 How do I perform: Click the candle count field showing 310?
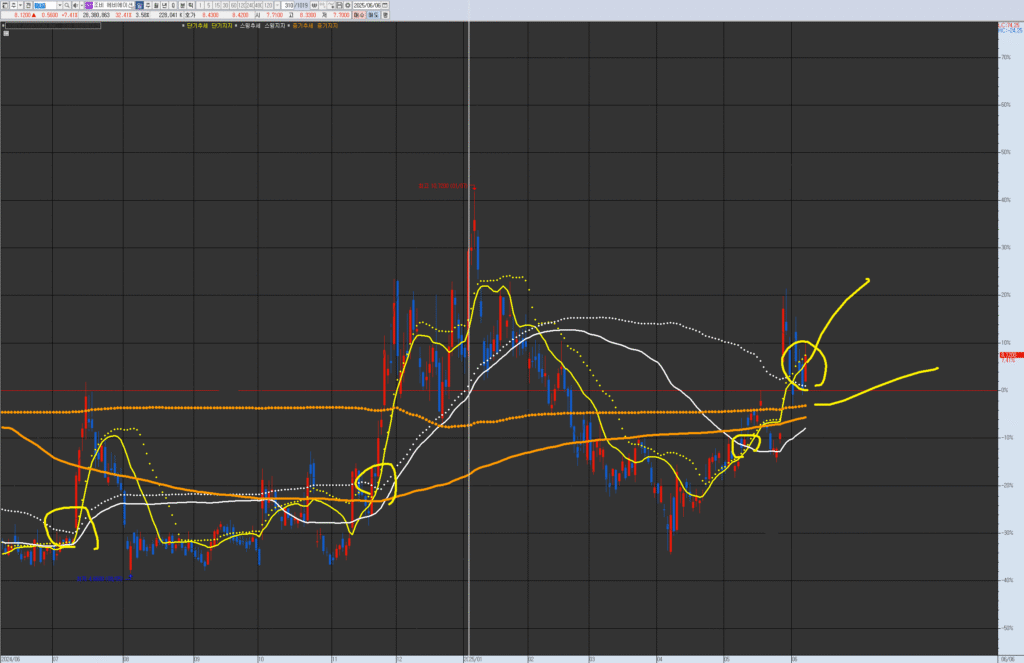tap(288, 5)
